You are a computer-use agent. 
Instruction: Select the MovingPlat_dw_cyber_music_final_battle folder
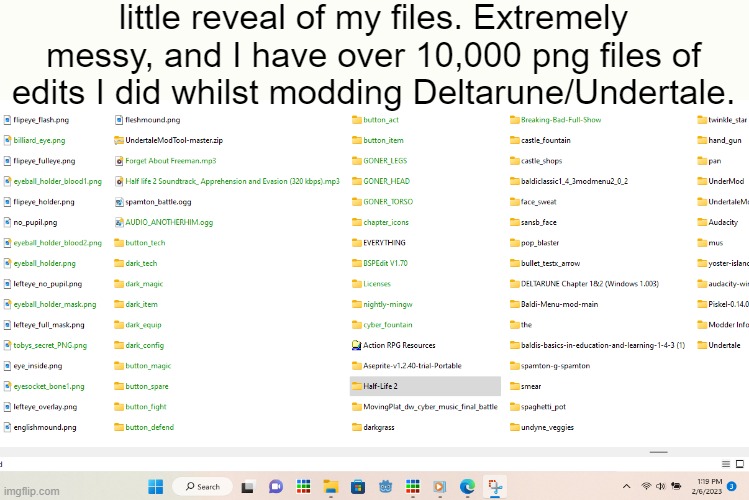(425, 406)
